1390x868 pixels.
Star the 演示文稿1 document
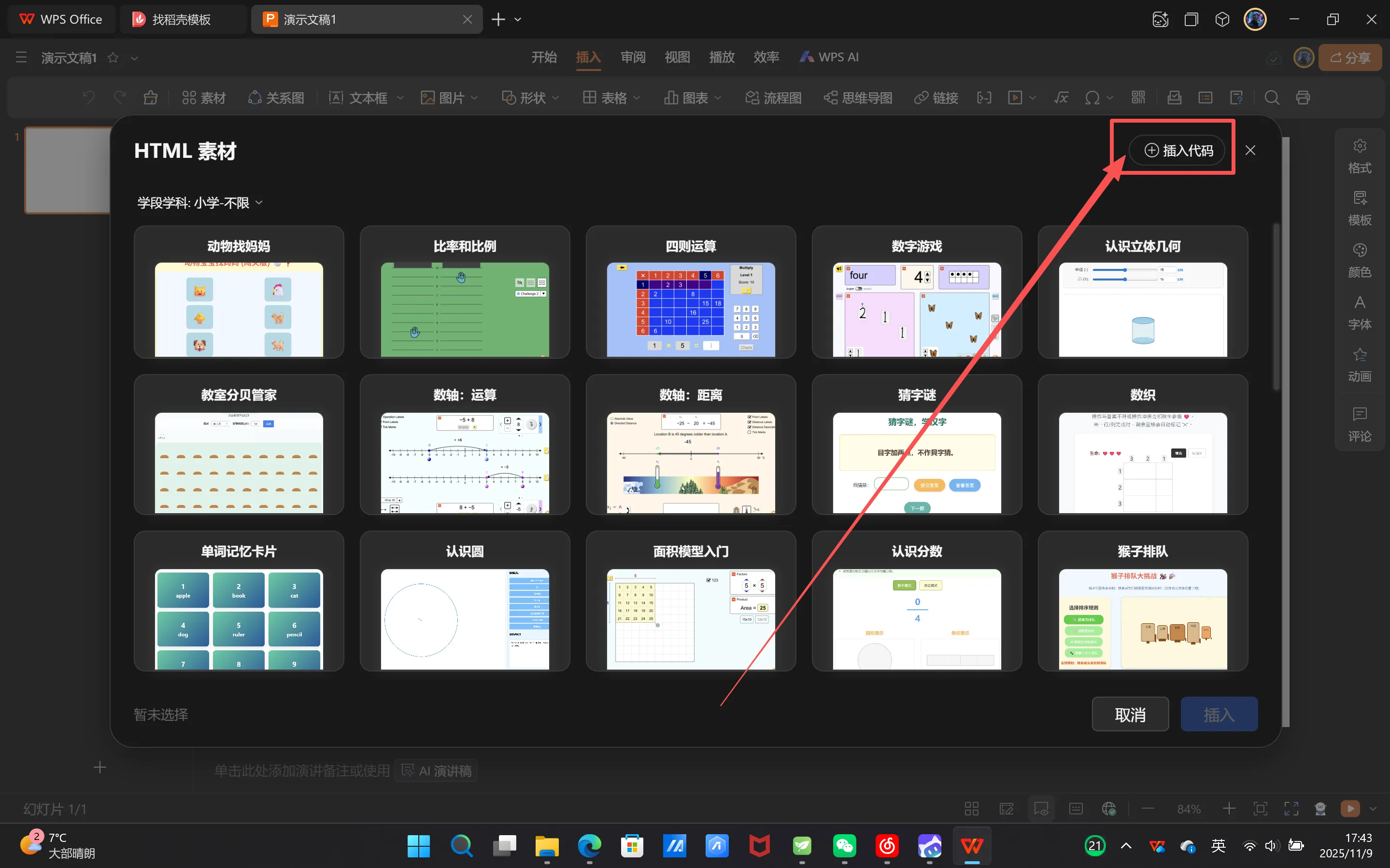pos(113,58)
